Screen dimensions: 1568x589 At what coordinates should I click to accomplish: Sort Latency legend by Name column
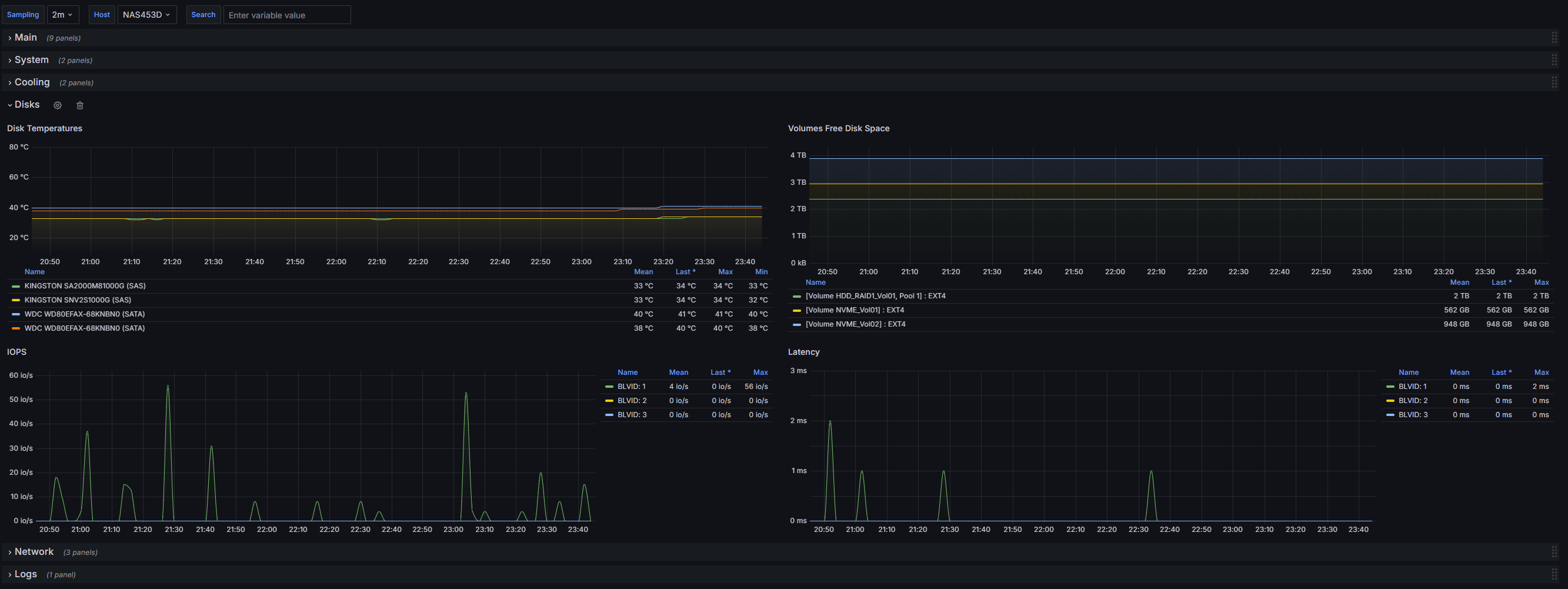(1408, 372)
